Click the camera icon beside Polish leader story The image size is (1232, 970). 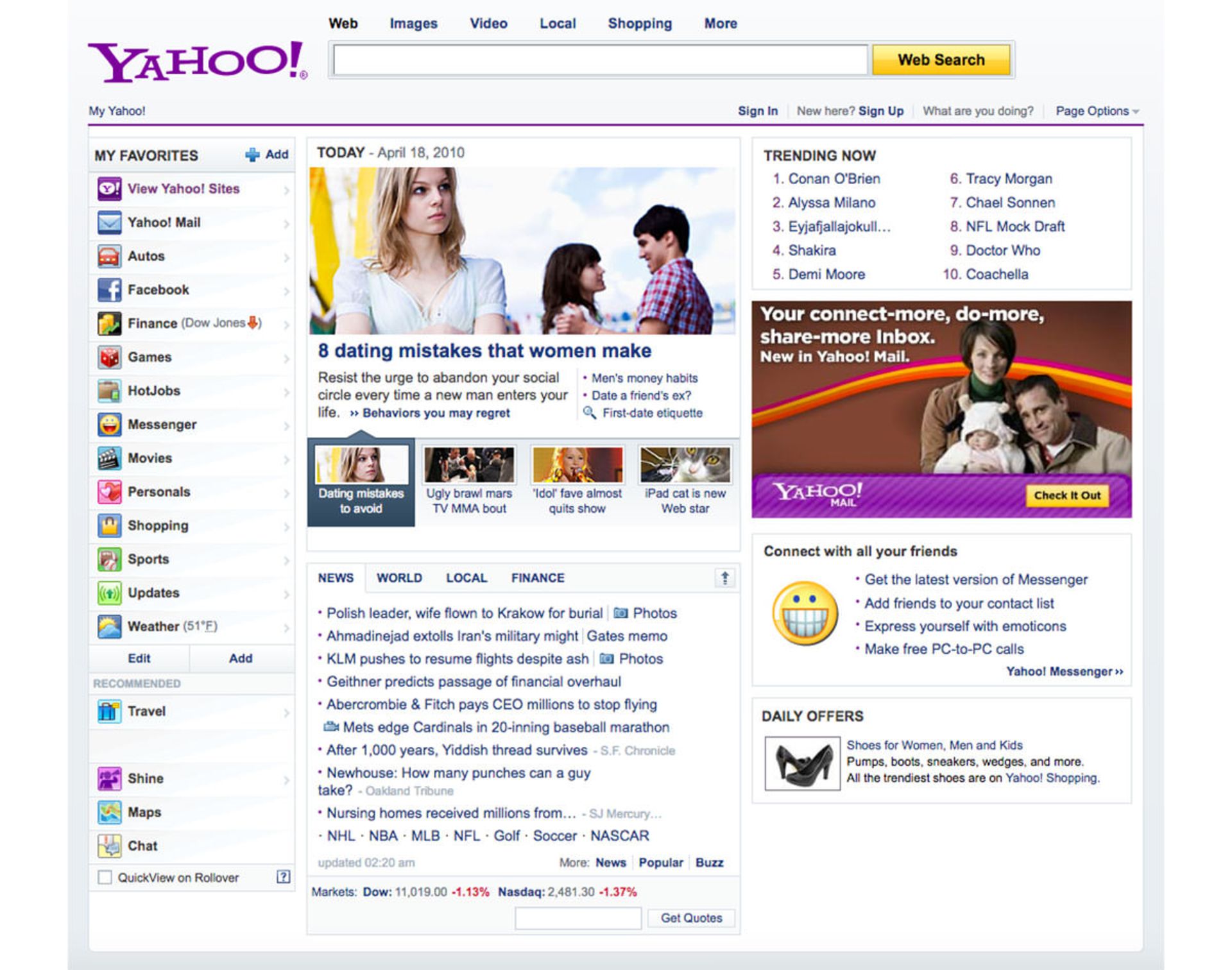(x=620, y=613)
